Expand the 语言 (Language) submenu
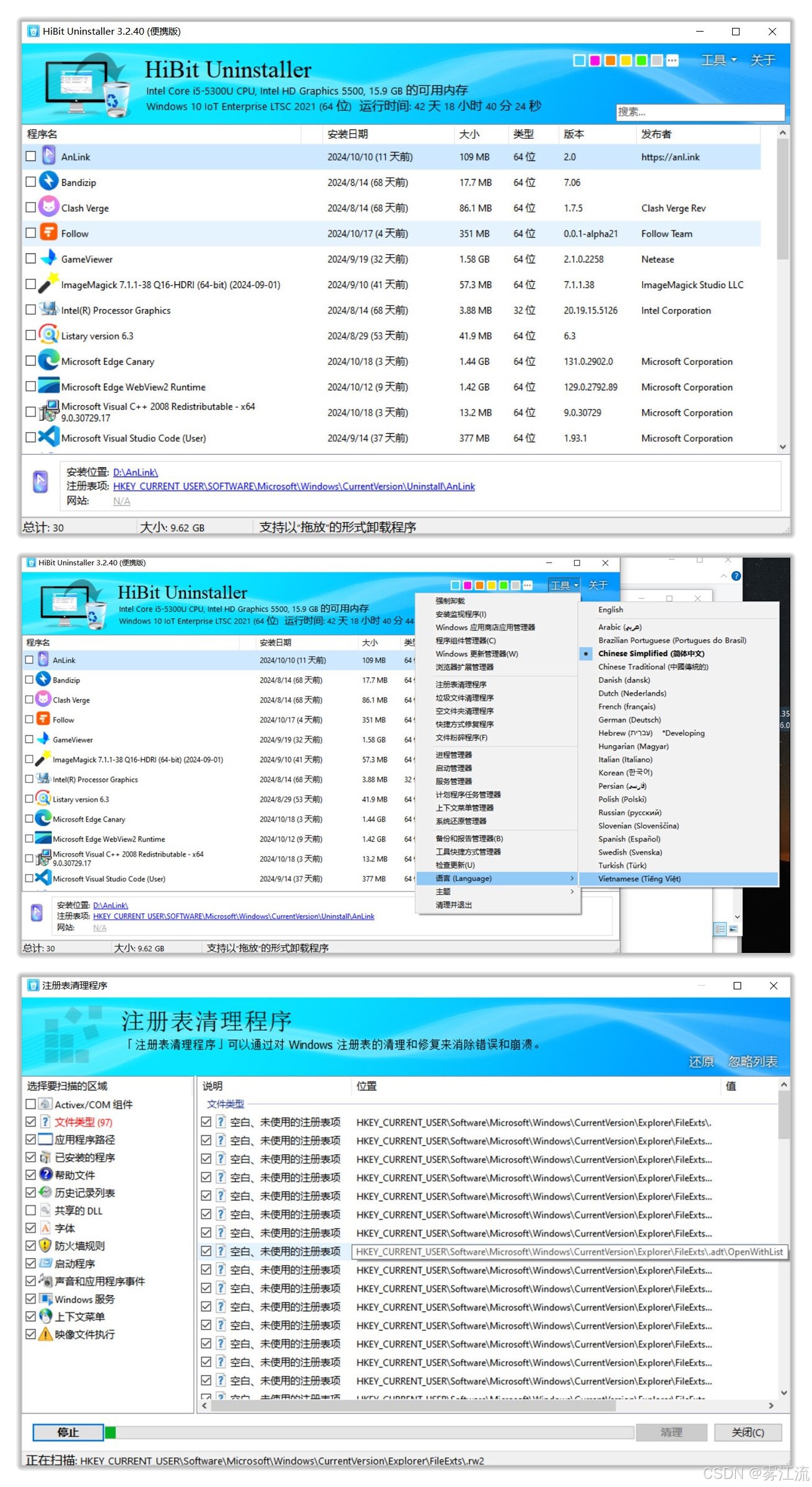The height and width of the screenshot is (1487, 812). pos(498,879)
